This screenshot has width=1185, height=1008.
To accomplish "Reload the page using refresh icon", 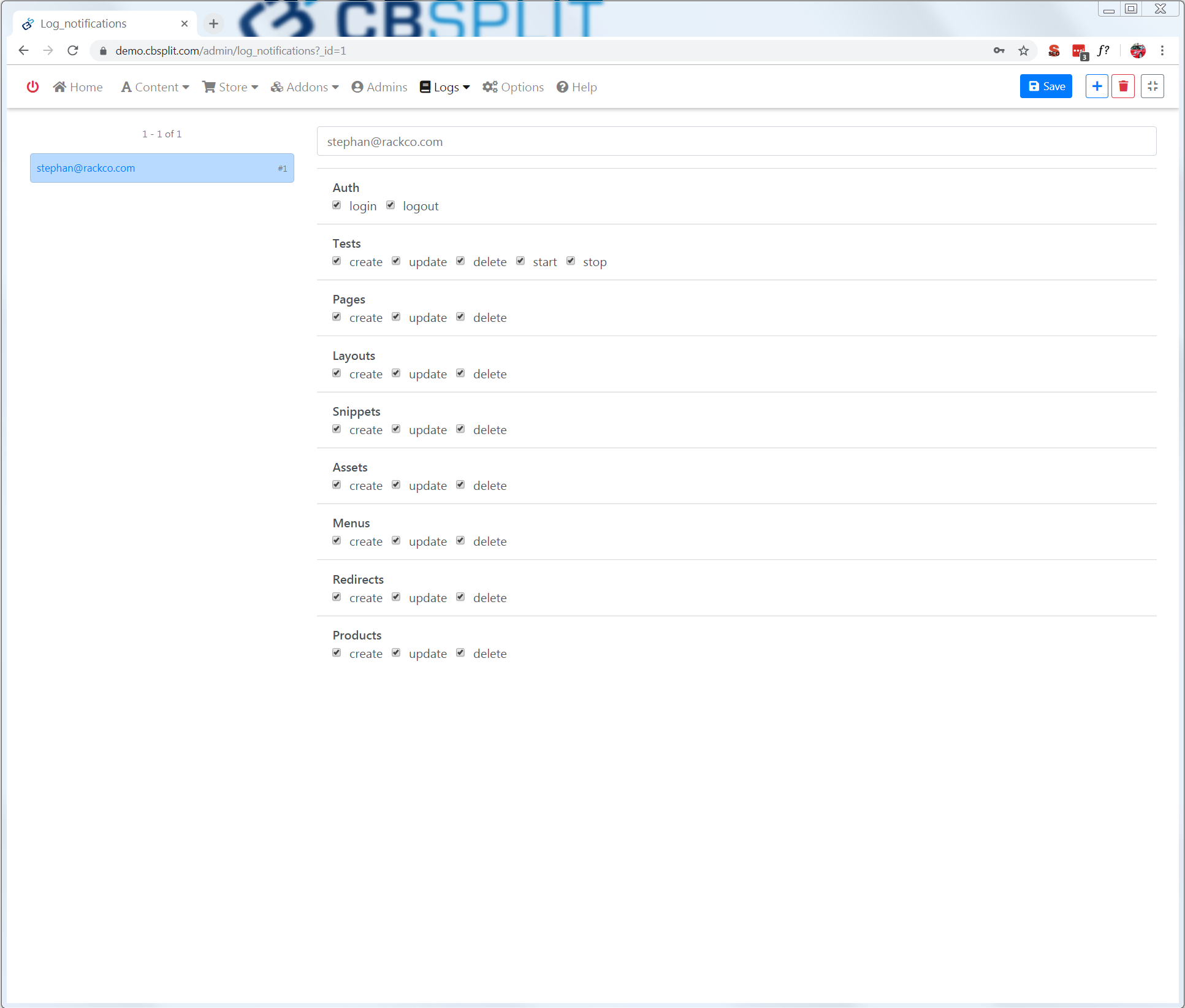I will [x=73, y=51].
